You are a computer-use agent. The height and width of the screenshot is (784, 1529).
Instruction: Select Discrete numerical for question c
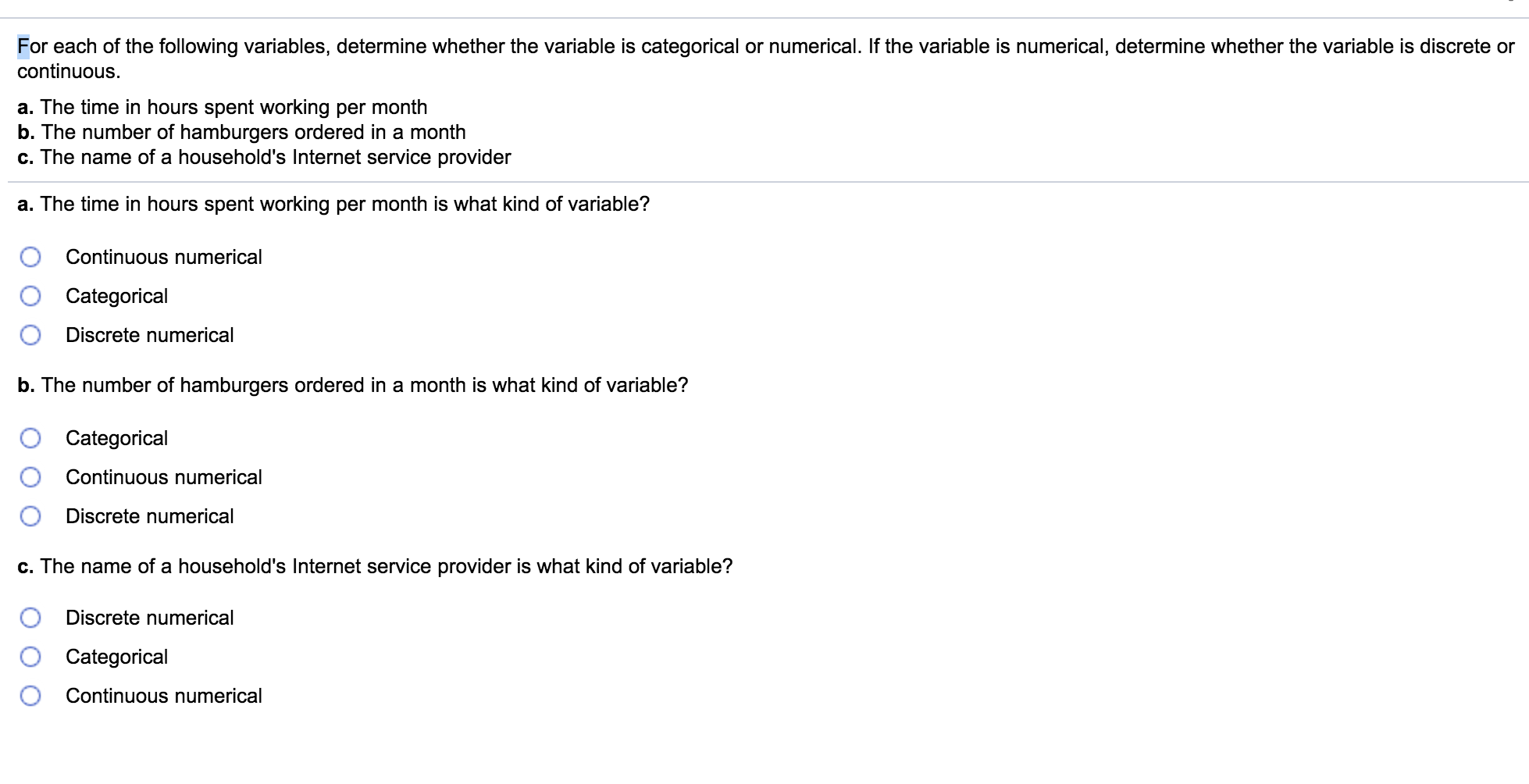click(30, 617)
